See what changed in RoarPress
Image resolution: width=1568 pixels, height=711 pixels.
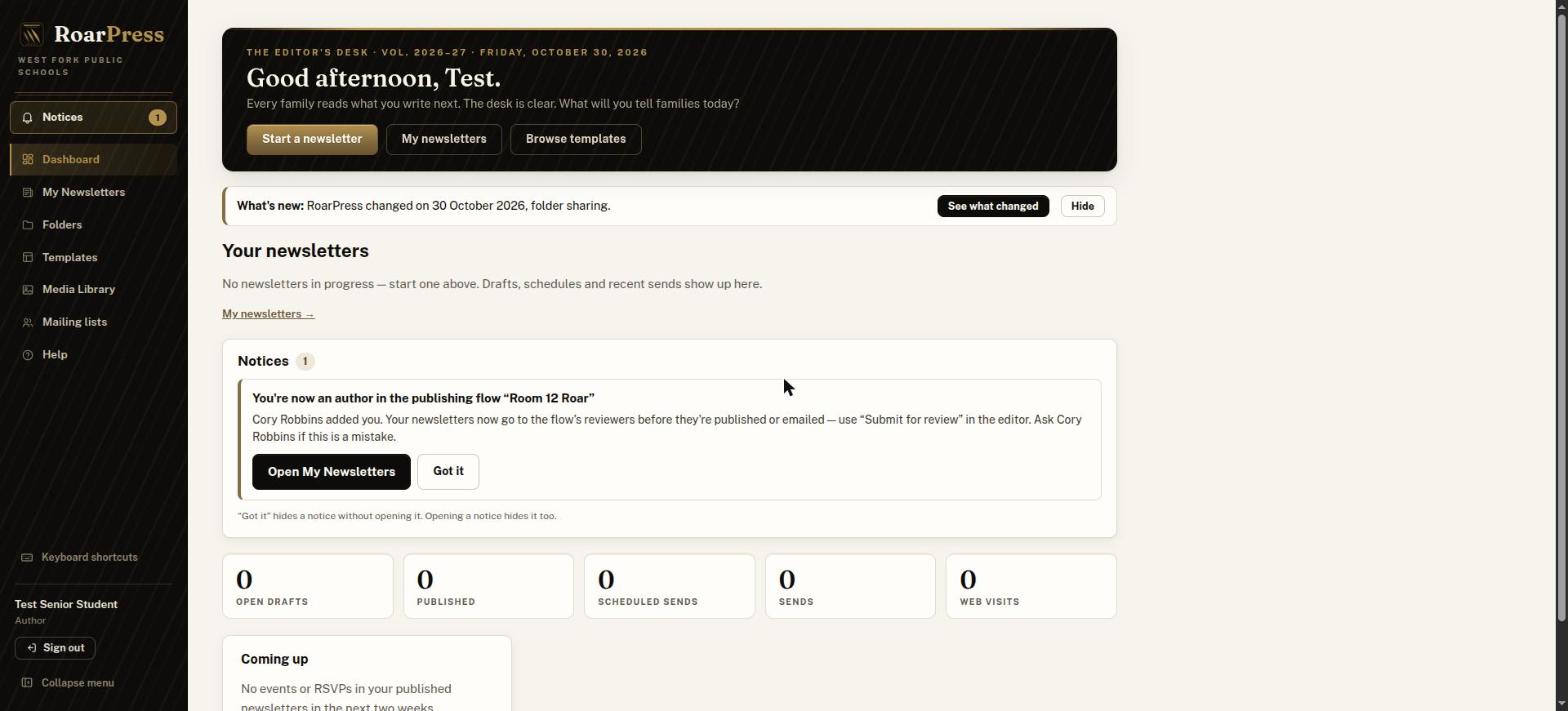coord(993,206)
